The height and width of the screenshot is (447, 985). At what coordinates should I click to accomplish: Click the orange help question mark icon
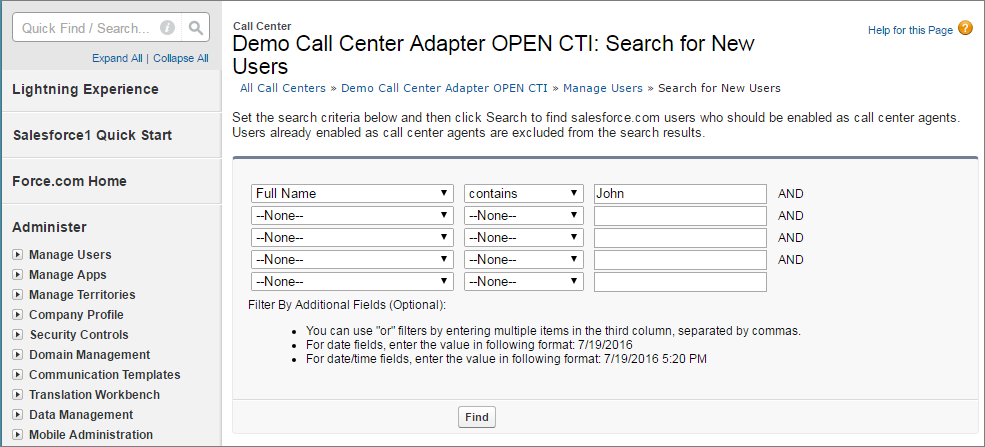click(965, 28)
